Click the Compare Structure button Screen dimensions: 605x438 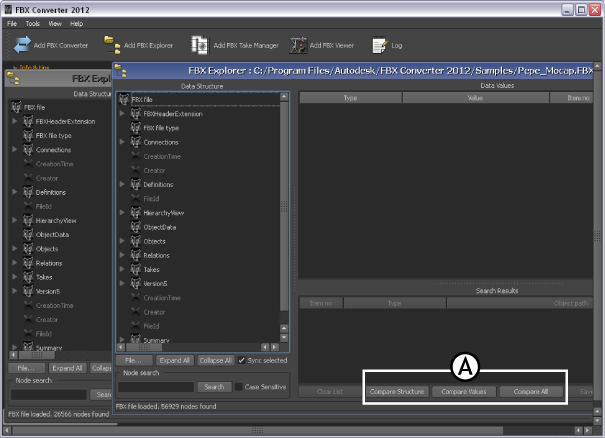pos(397,392)
